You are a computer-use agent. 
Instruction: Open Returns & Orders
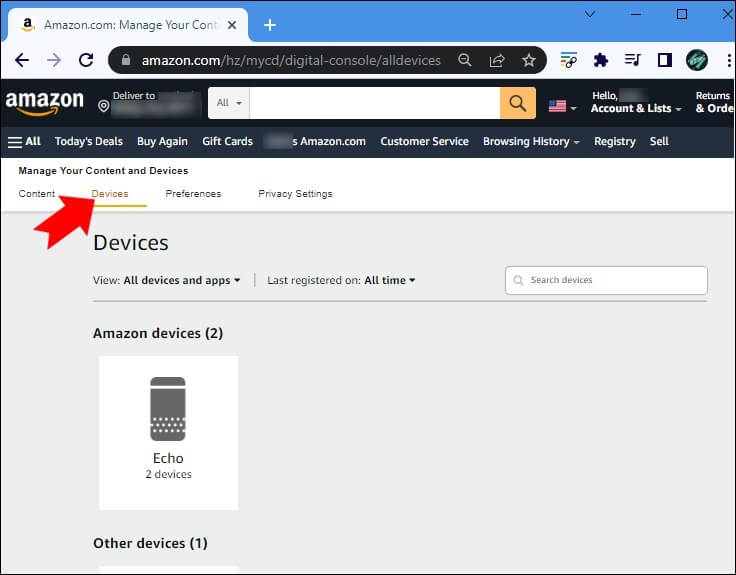tap(714, 102)
